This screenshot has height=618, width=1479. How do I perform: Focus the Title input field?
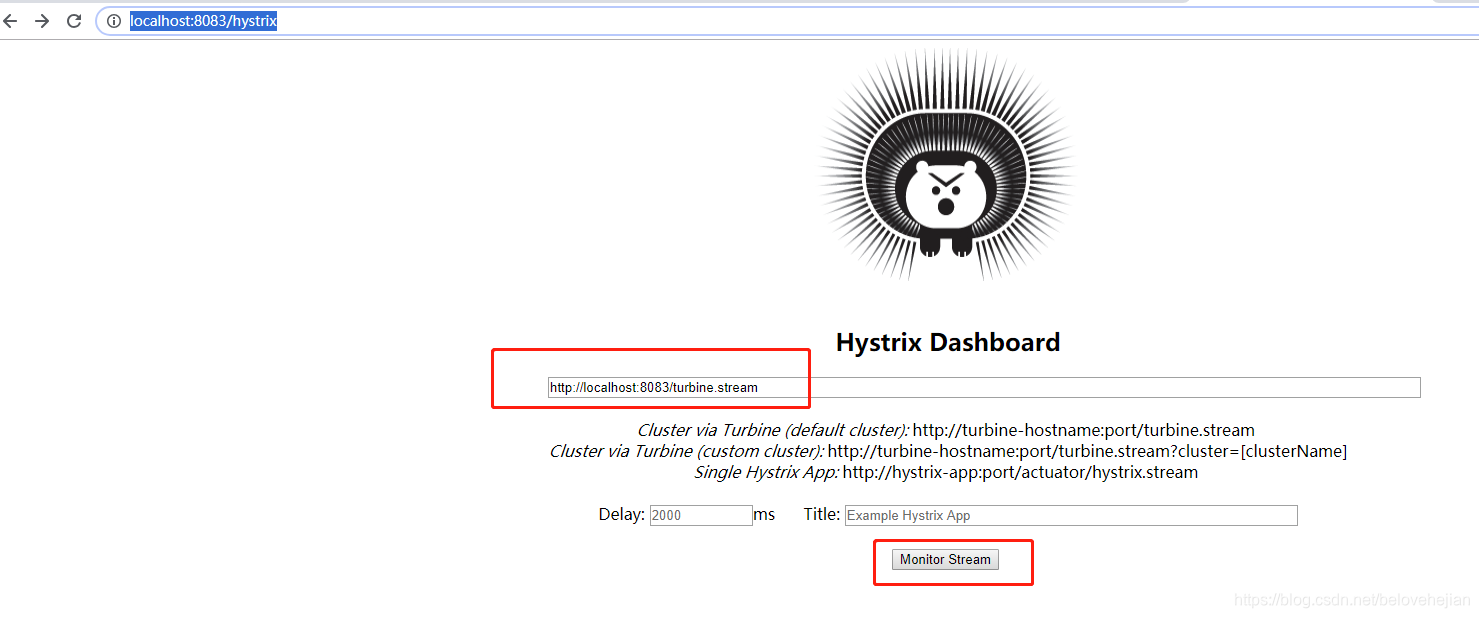point(1071,516)
